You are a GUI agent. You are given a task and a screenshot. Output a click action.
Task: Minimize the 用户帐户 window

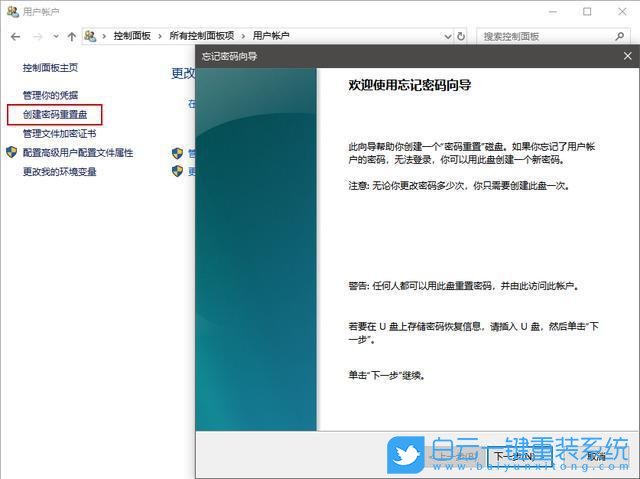tap(553, 11)
